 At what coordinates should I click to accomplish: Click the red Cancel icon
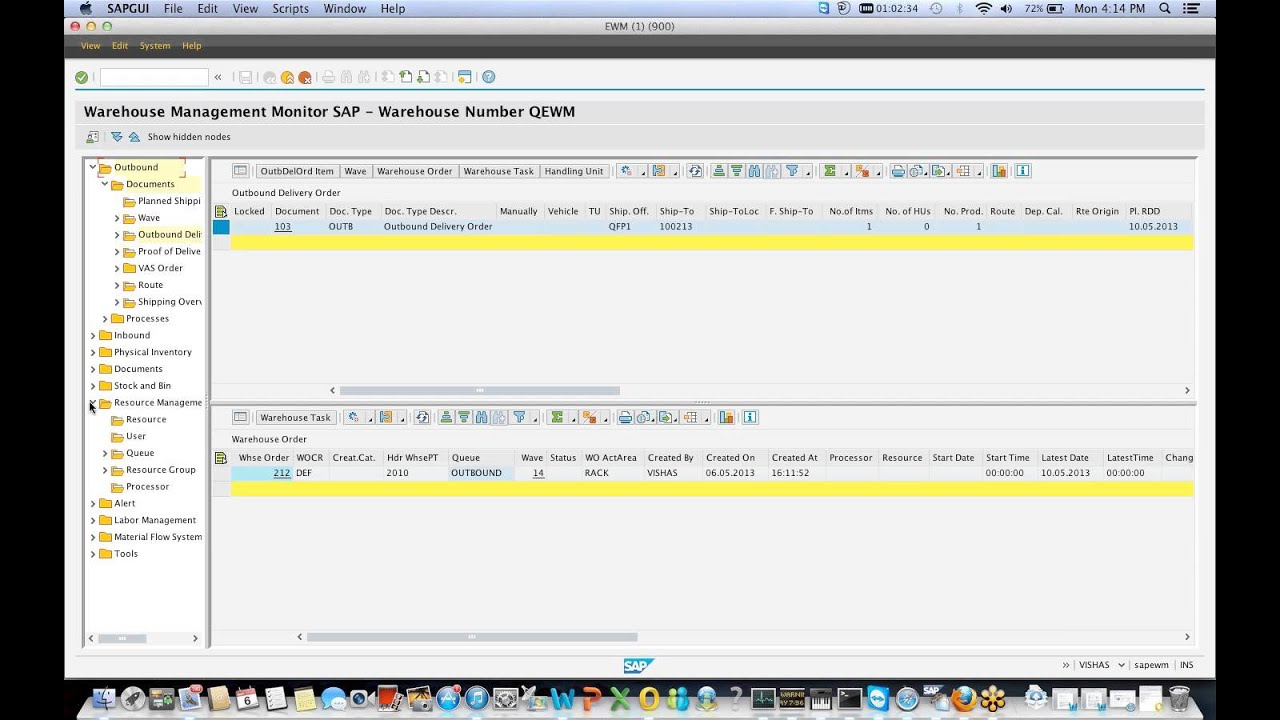pos(305,77)
